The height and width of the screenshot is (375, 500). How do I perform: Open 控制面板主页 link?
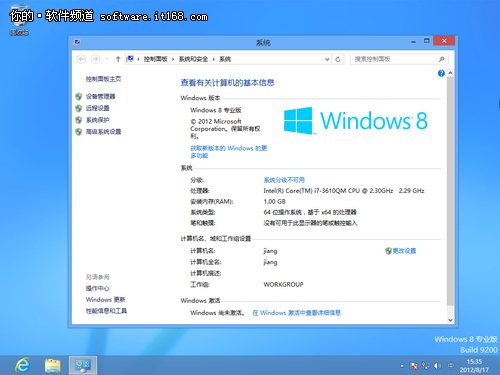(x=103, y=79)
